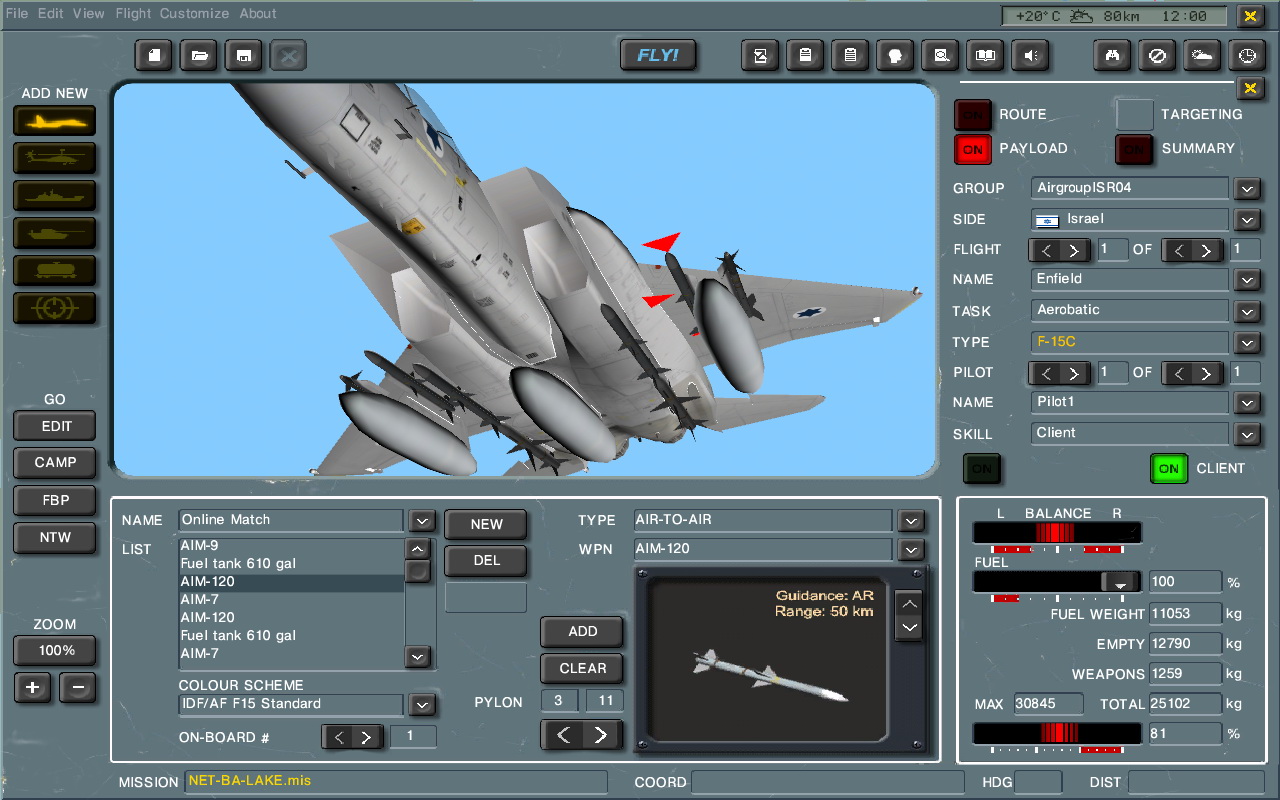The height and width of the screenshot is (800, 1280).
Task: Expand the COLOUR SCHEME dropdown
Action: 422,705
